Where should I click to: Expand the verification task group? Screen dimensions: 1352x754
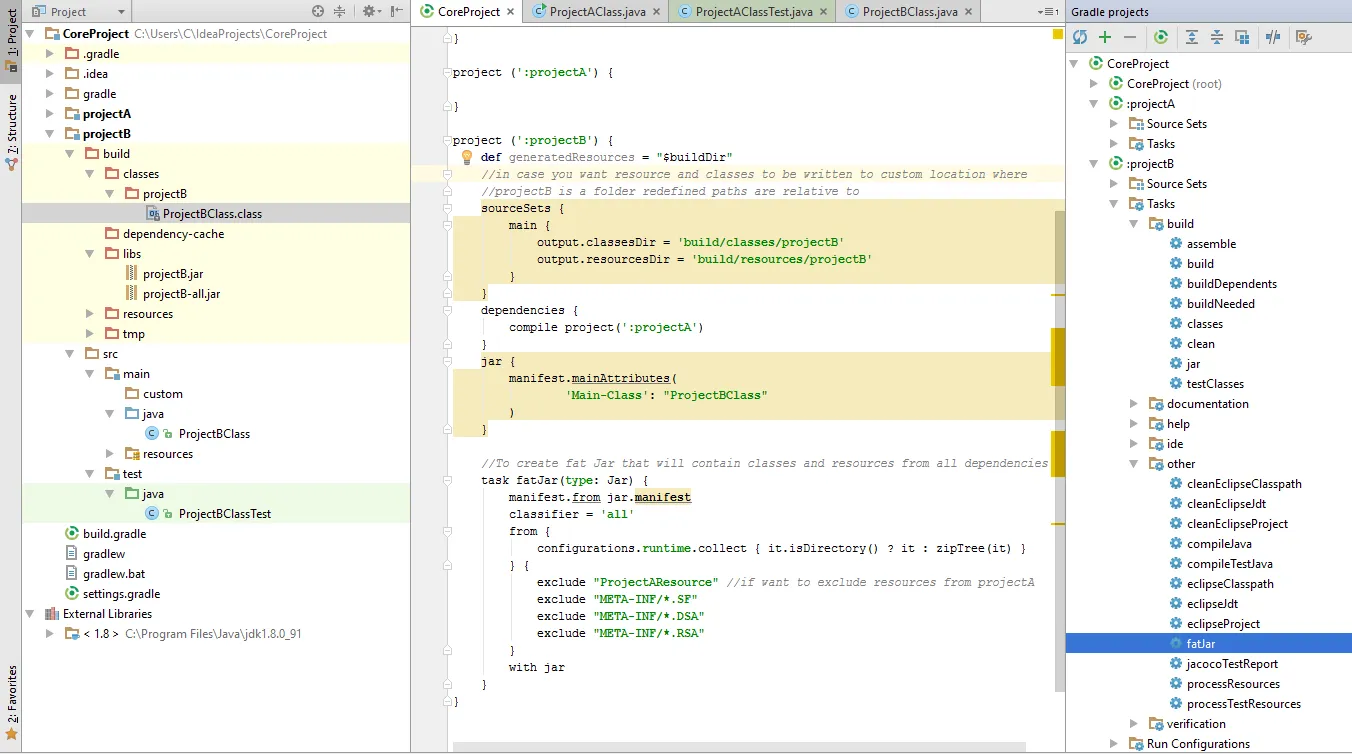pos(1134,724)
